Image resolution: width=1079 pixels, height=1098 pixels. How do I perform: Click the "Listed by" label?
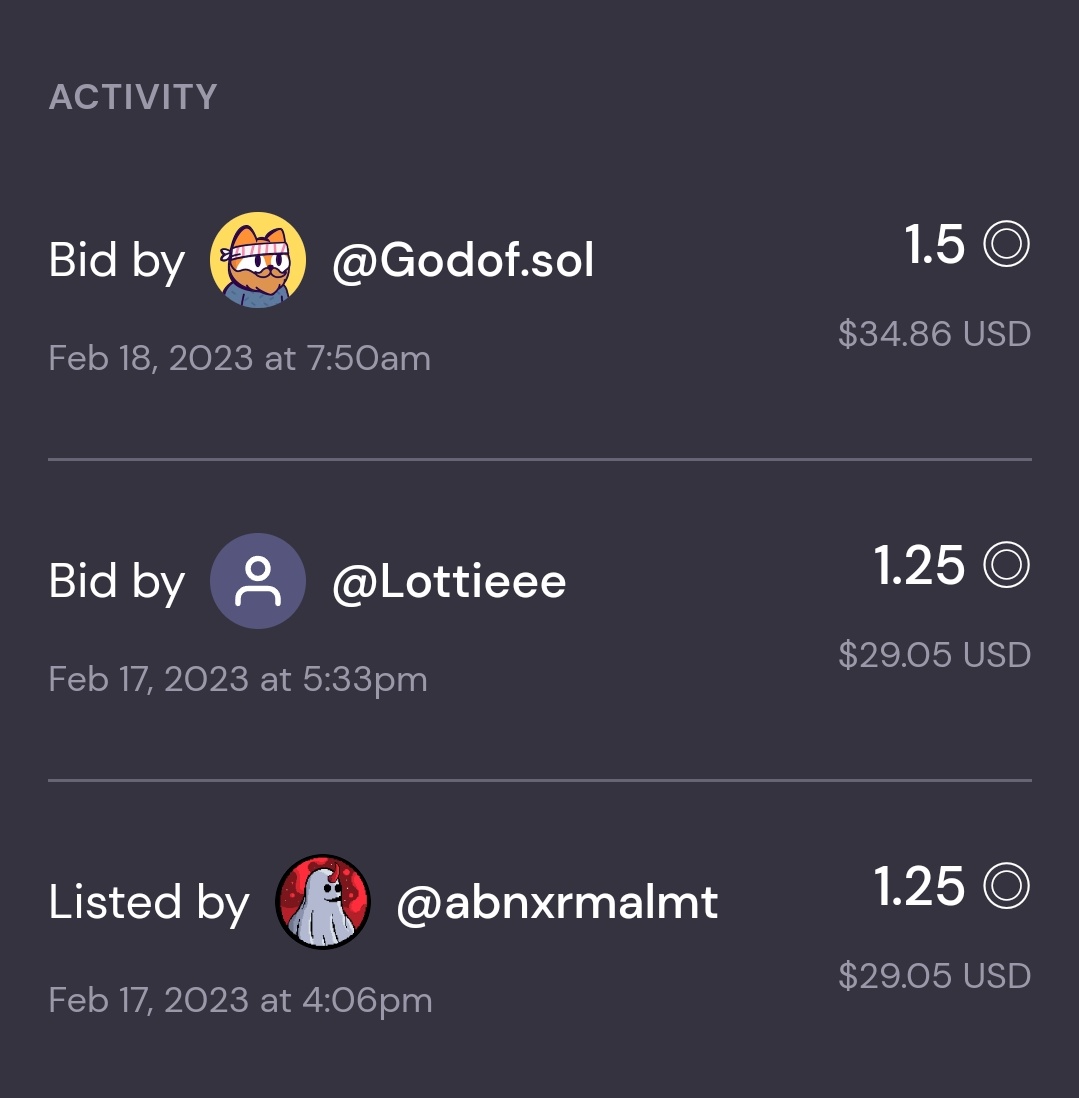pyautogui.click(x=148, y=903)
